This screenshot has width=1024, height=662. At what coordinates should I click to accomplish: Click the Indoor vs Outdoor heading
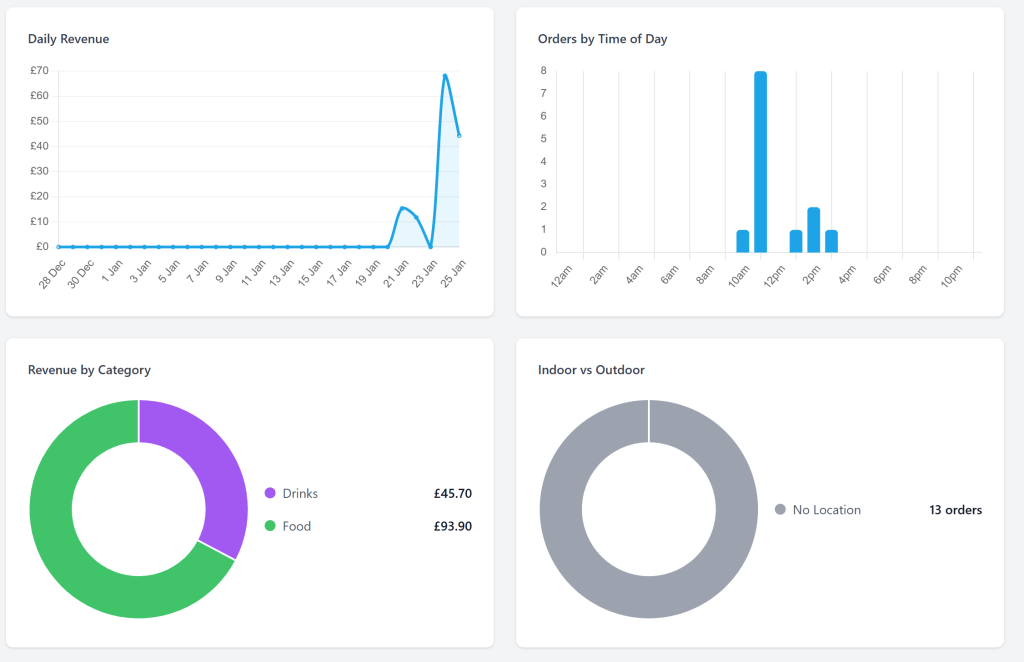pos(591,370)
